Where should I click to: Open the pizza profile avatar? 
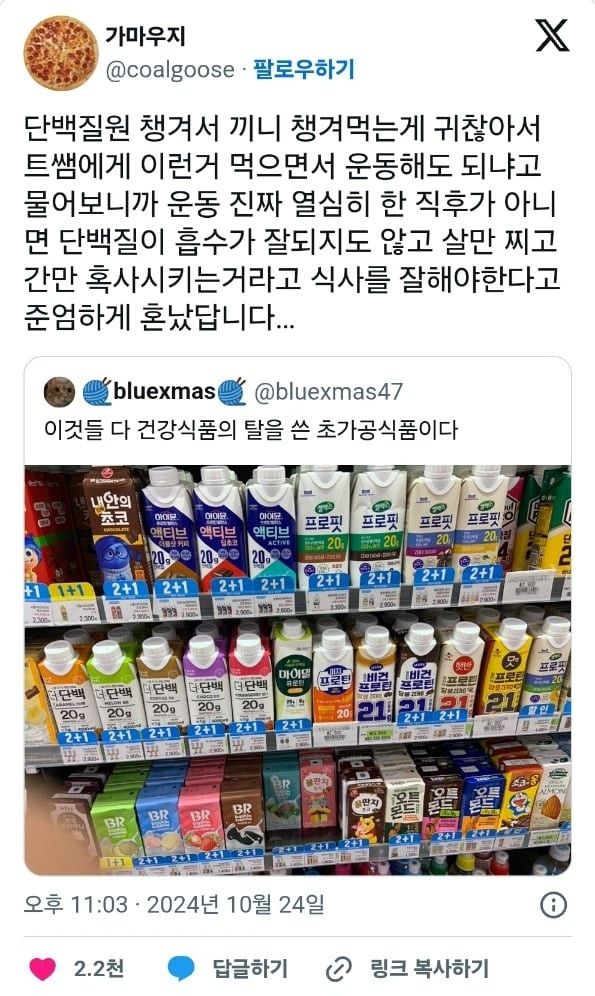[61, 53]
